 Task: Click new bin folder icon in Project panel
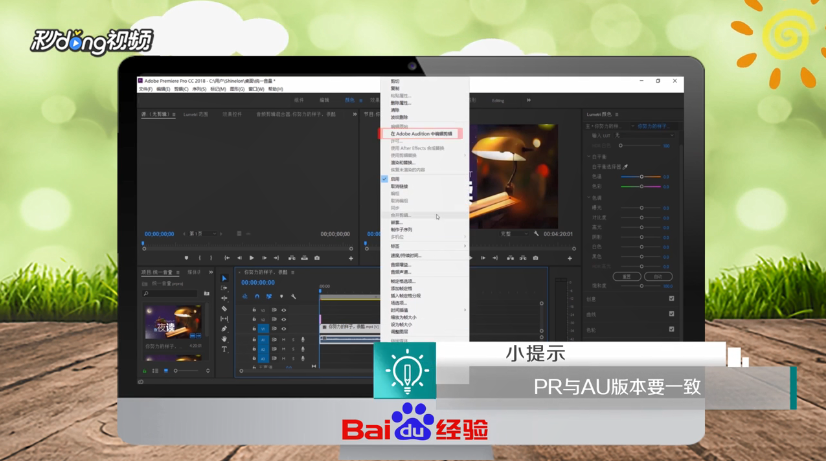coord(206,293)
